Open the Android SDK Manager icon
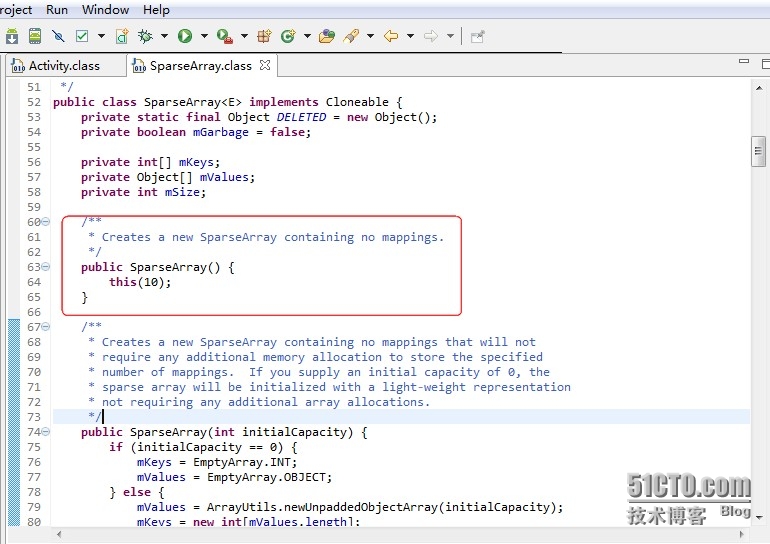This screenshot has width=770, height=544. coord(12,36)
